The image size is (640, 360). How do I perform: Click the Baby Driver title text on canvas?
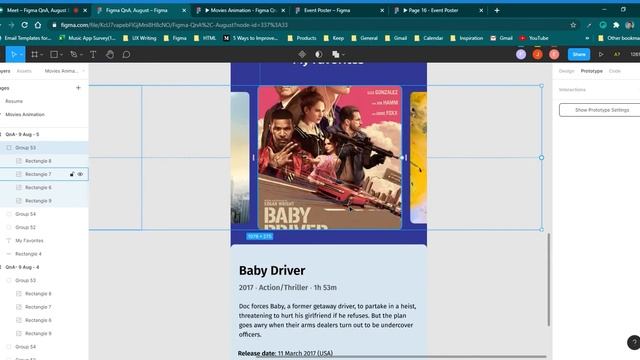click(272, 271)
